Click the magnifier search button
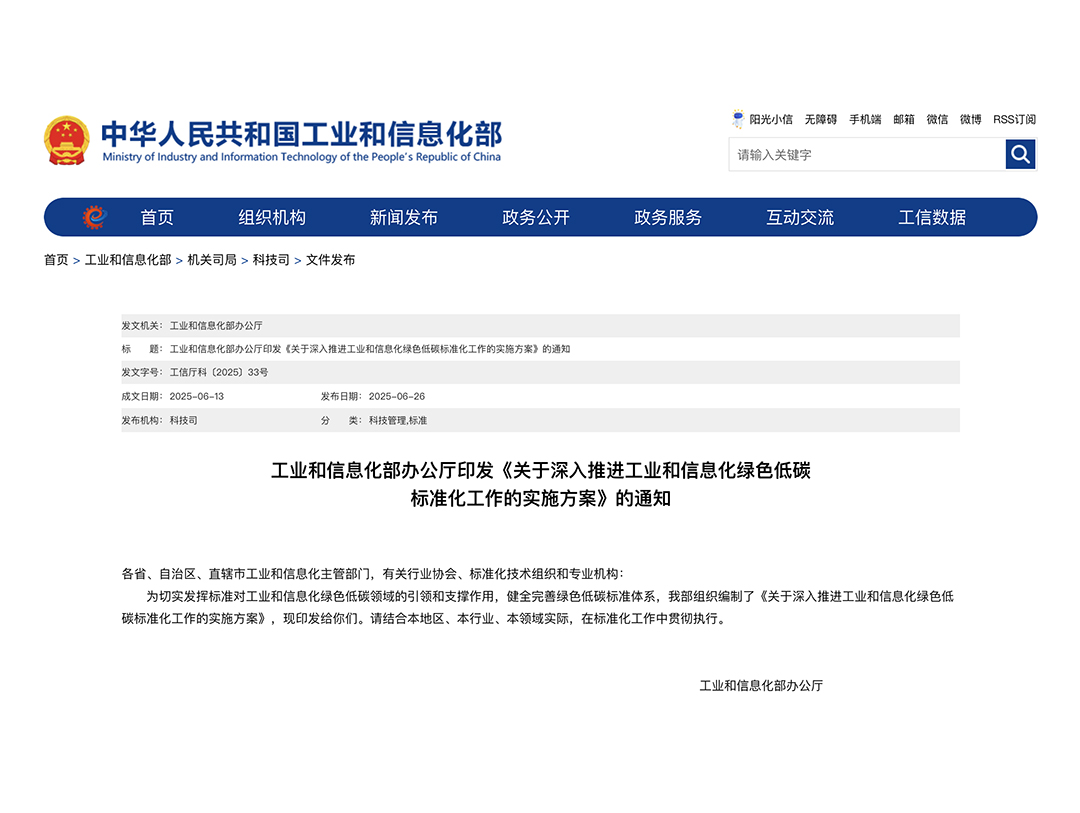 pos(1020,154)
